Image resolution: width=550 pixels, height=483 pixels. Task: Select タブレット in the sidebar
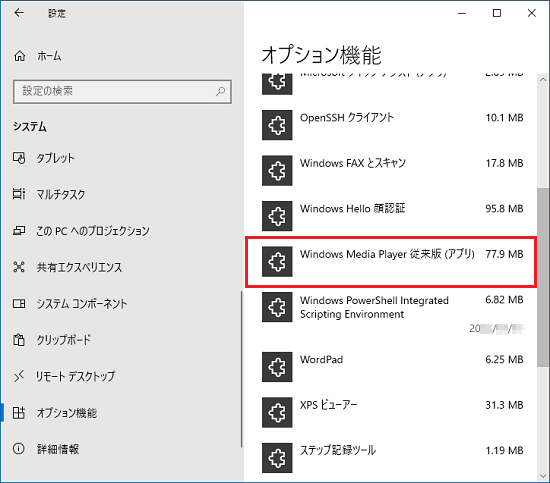(x=55, y=158)
